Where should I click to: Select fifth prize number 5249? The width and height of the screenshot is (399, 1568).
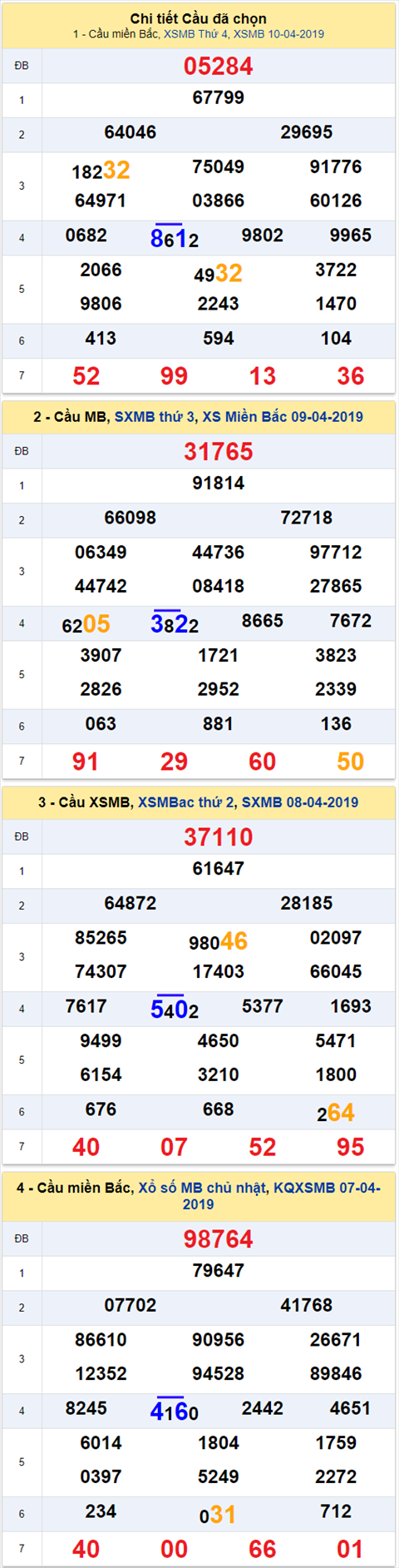click(x=219, y=1477)
